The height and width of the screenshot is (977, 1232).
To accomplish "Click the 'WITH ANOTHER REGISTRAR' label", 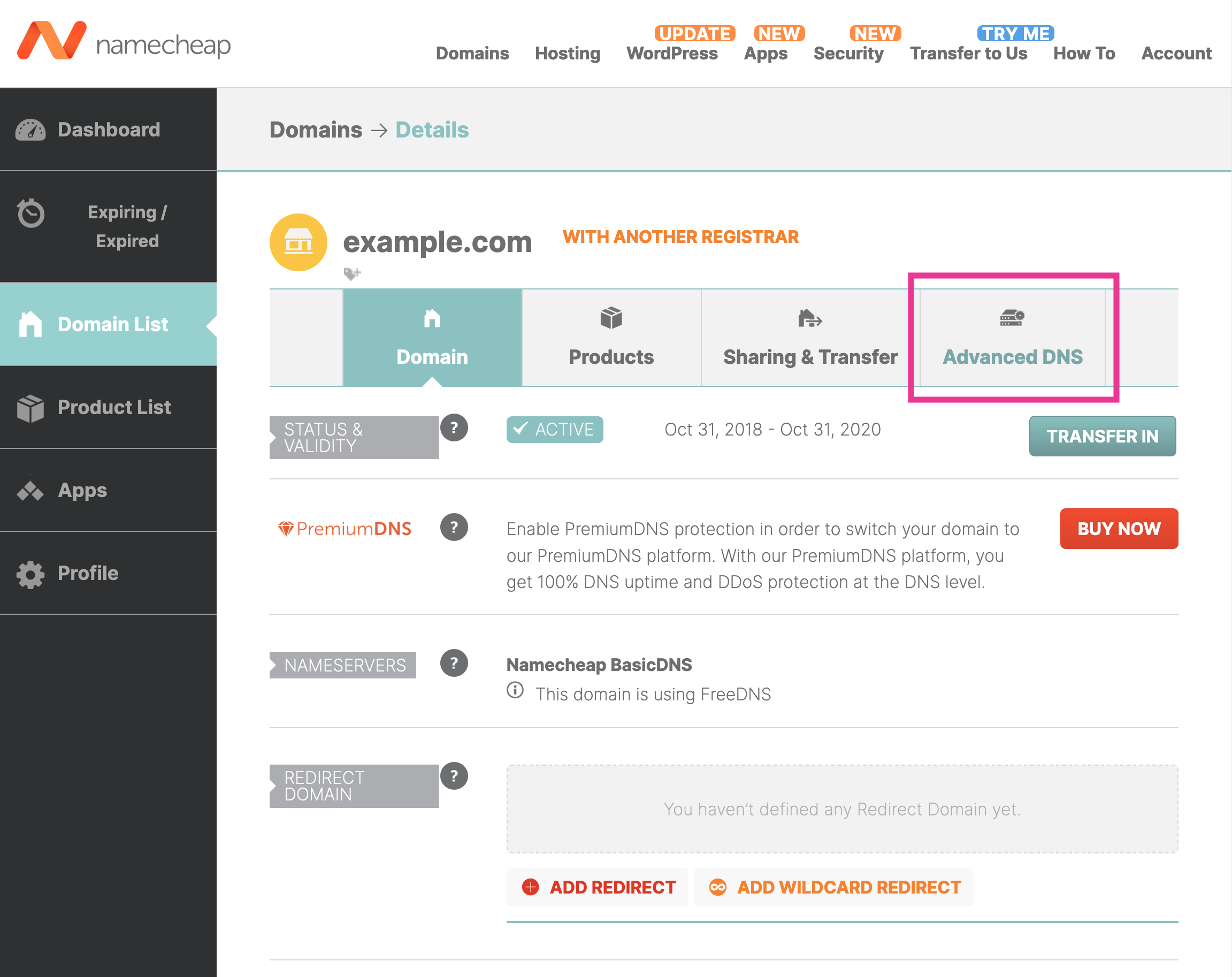I will [680, 236].
